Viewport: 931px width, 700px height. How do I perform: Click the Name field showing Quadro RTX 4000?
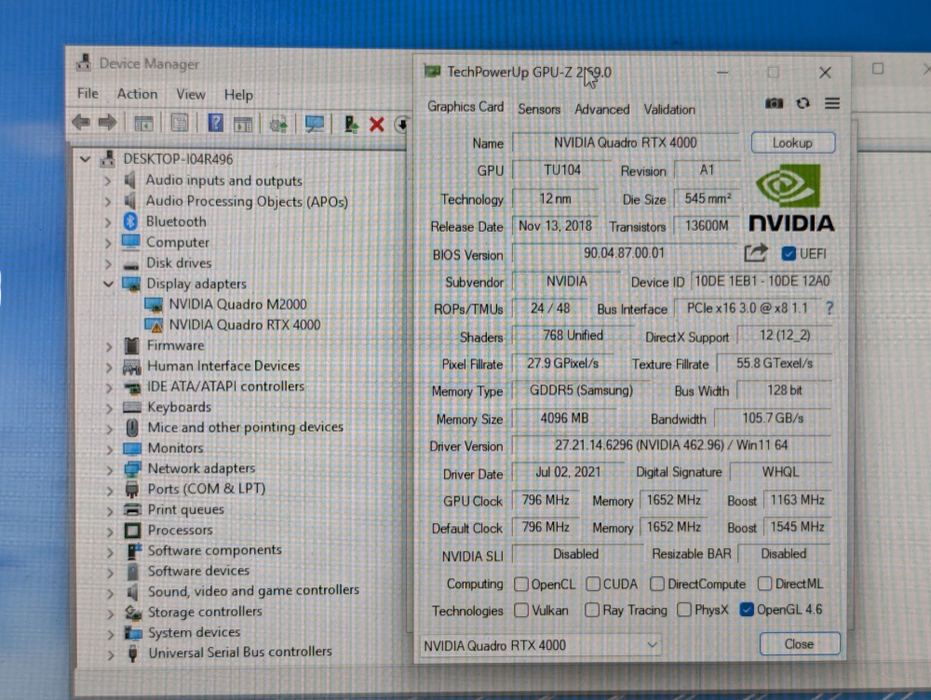625,143
